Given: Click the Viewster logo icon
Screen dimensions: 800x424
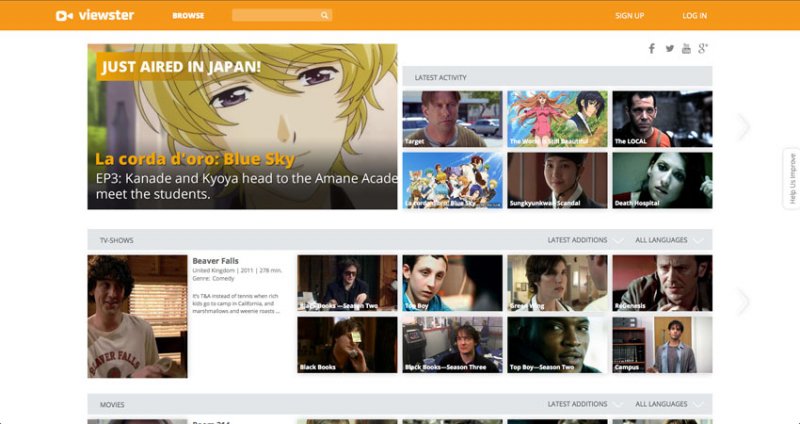Looking at the screenshot, I should pos(64,15).
